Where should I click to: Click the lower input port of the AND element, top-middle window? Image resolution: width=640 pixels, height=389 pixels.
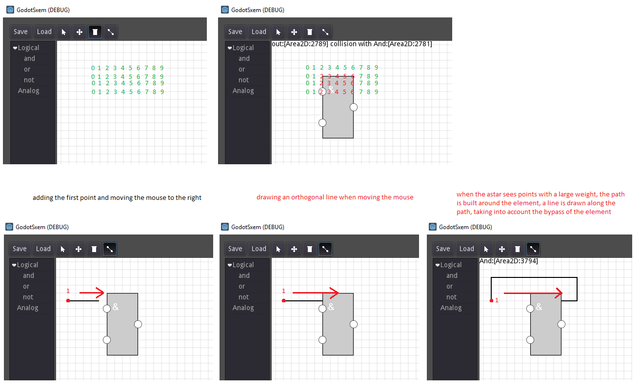point(322,122)
